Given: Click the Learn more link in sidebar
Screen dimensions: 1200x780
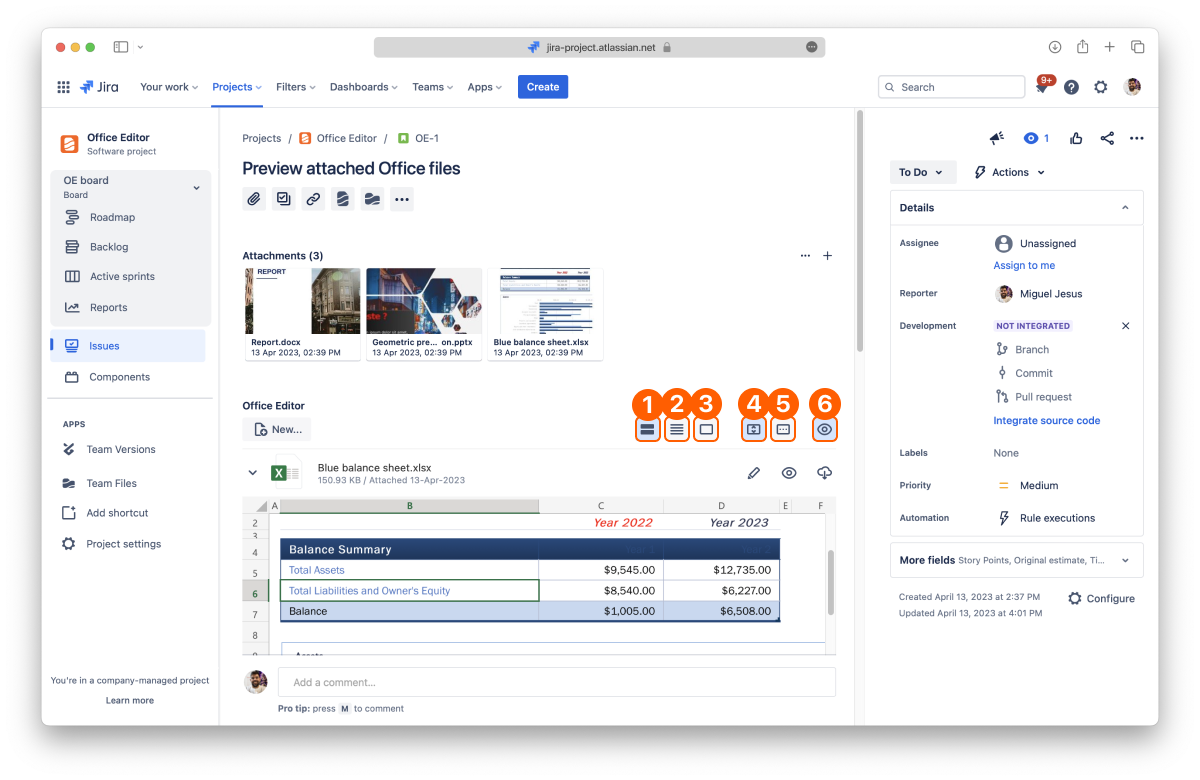Looking at the screenshot, I should [x=130, y=700].
